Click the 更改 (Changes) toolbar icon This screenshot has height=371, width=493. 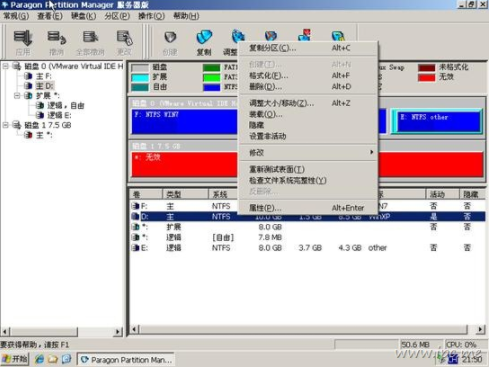(124, 43)
